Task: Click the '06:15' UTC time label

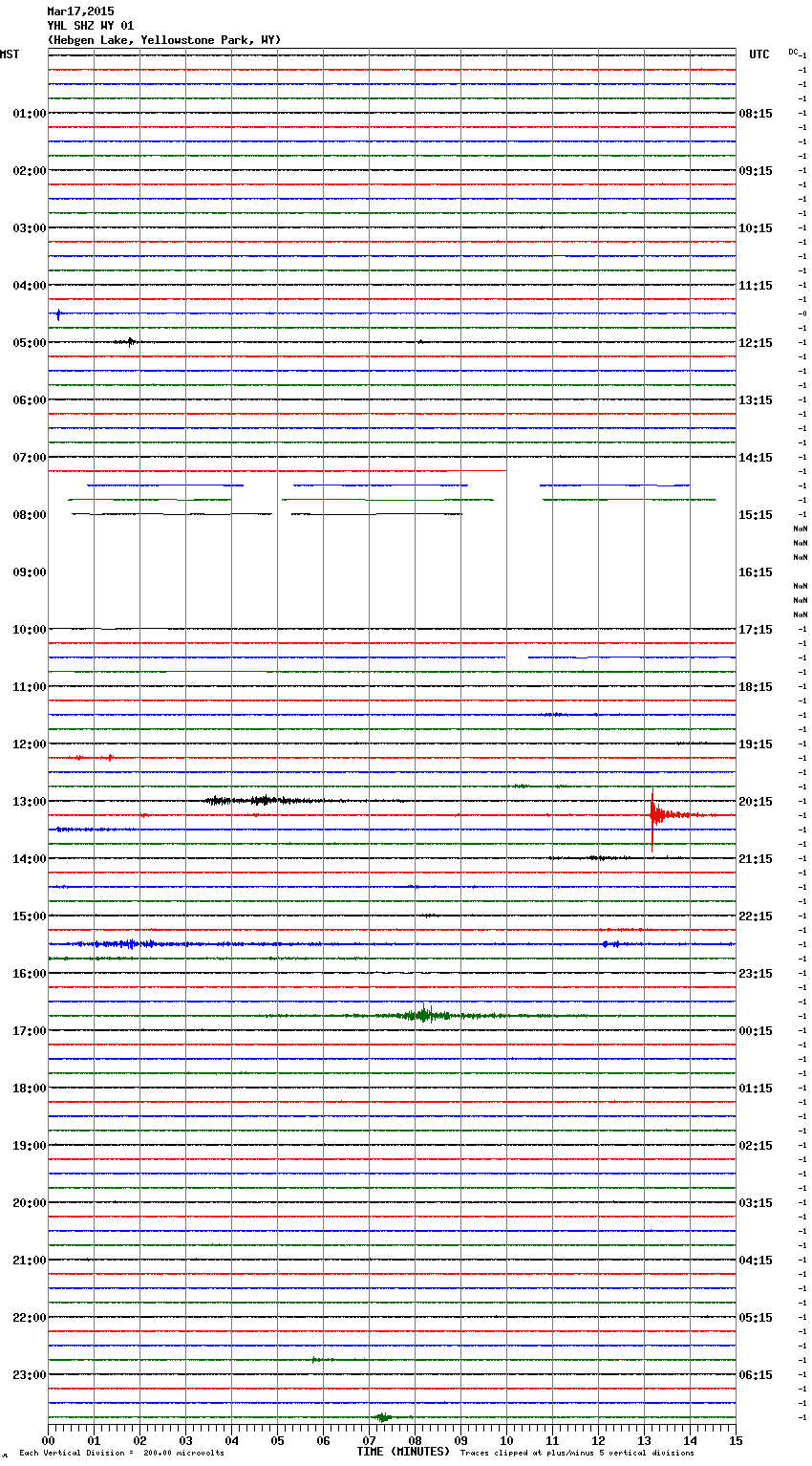Action: pyautogui.click(x=756, y=1375)
